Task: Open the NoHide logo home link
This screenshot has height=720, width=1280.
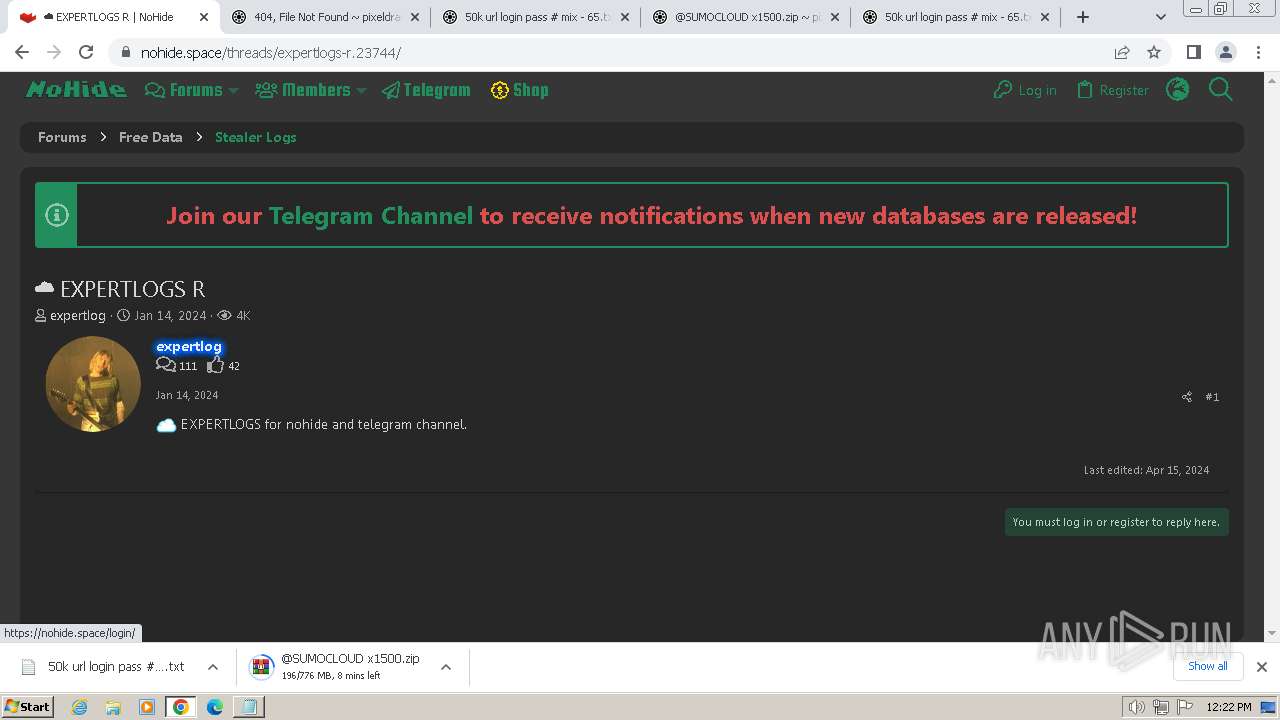Action: [x=76, y=90]
